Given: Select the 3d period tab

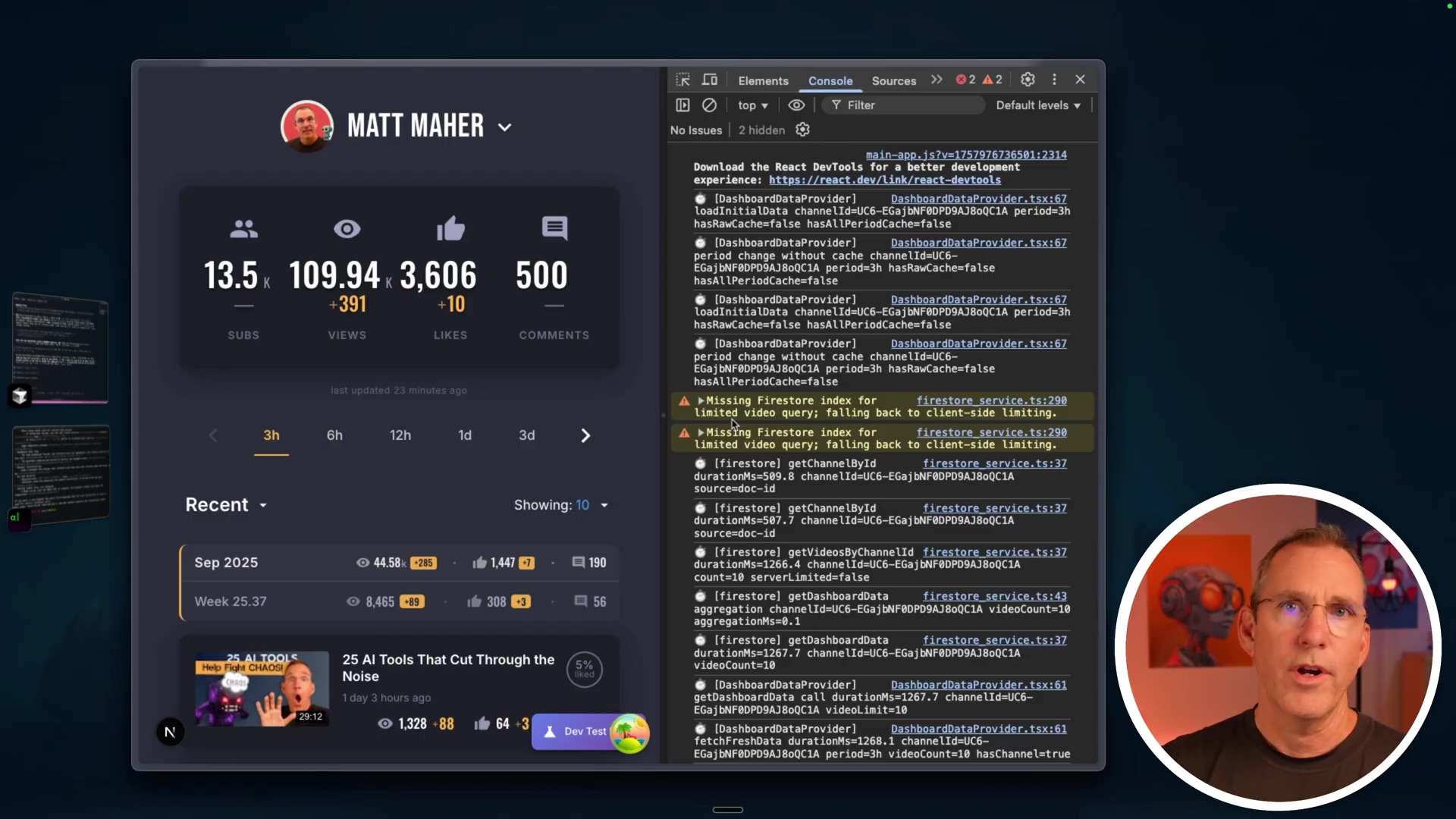Looking at the screenshot, I should (x=527, y=435).
